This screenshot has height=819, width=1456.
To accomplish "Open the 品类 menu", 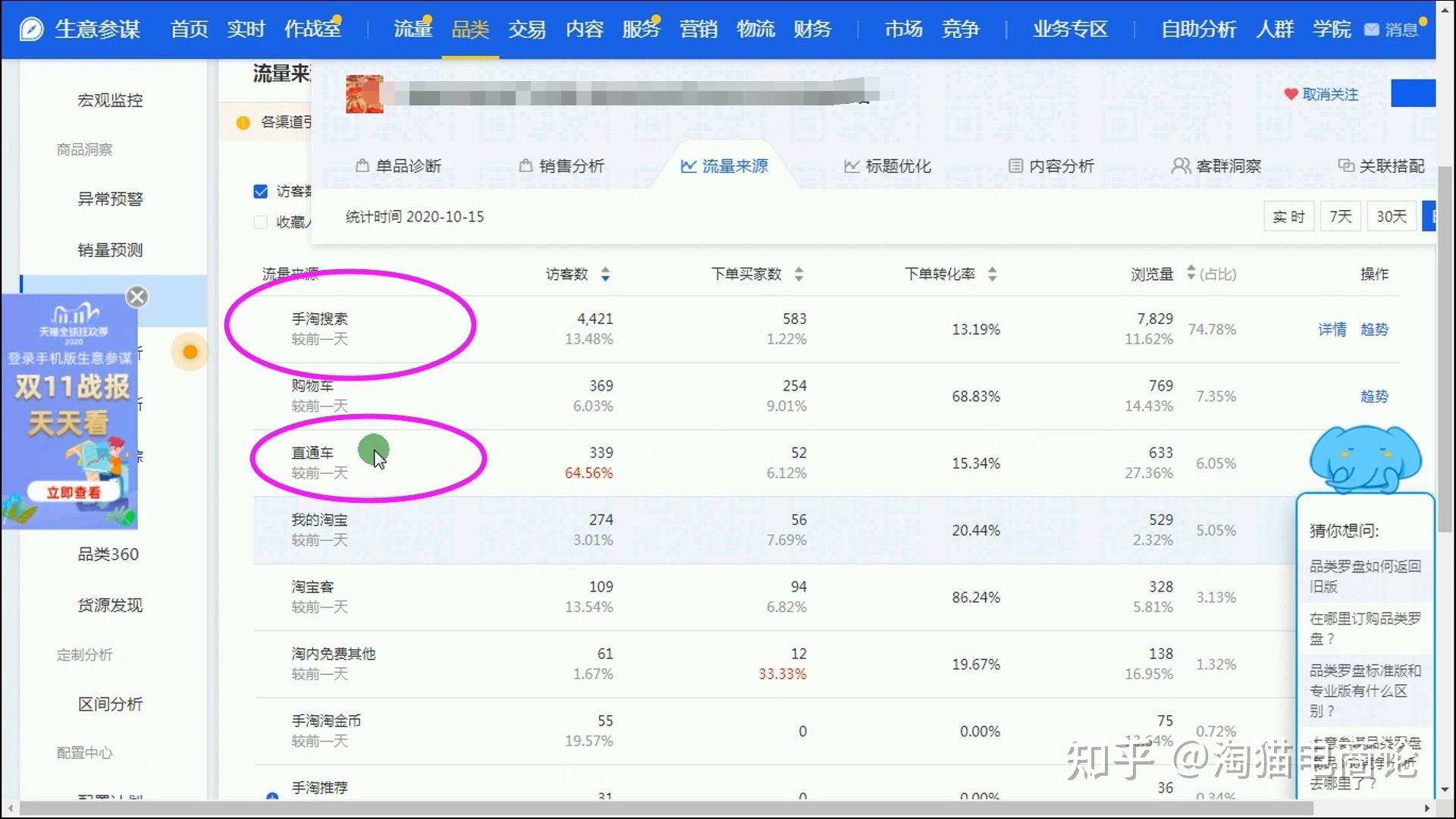I will (x=470, y=30).
